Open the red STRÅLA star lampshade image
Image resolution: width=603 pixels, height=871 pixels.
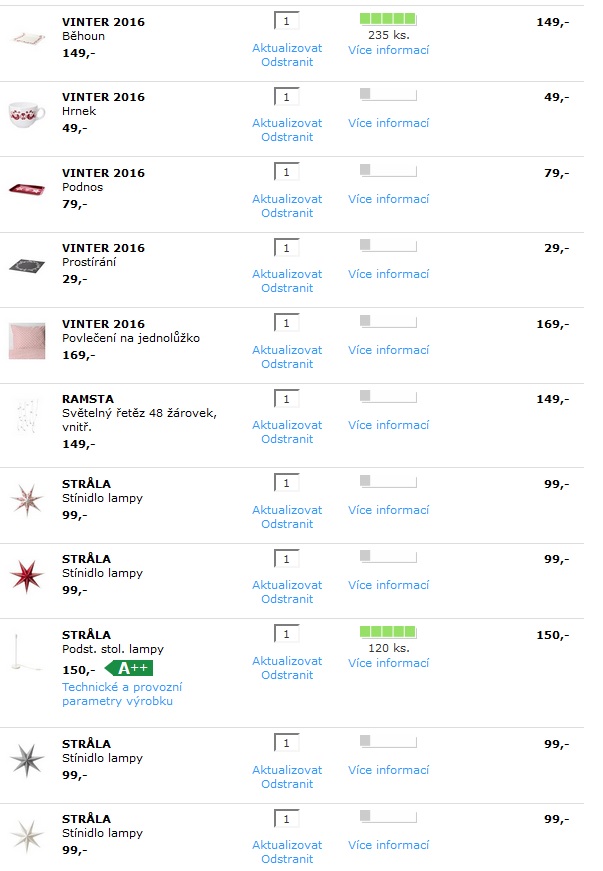click(27, 576)
